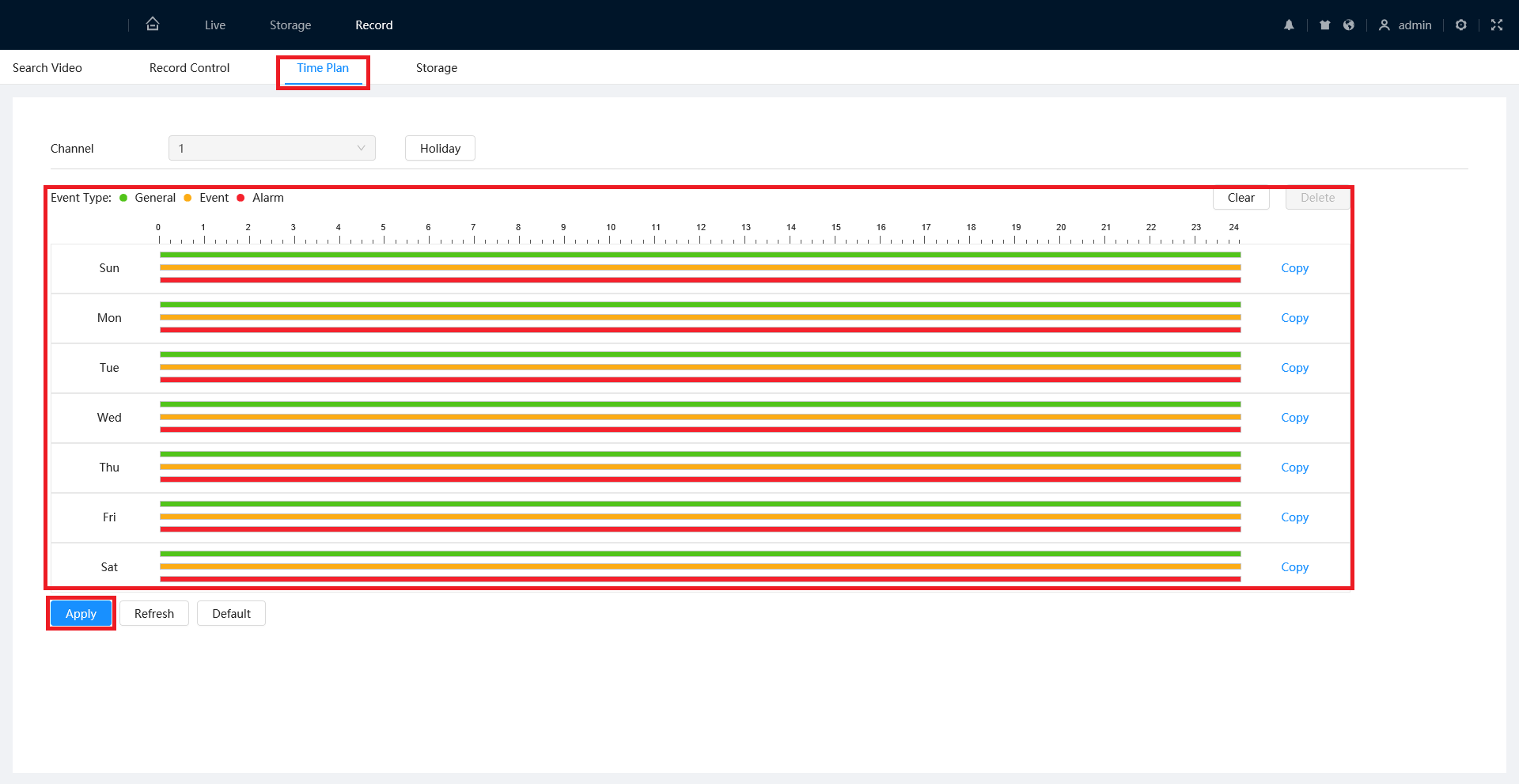Open the admin user account menu

tap(1405, 25)
